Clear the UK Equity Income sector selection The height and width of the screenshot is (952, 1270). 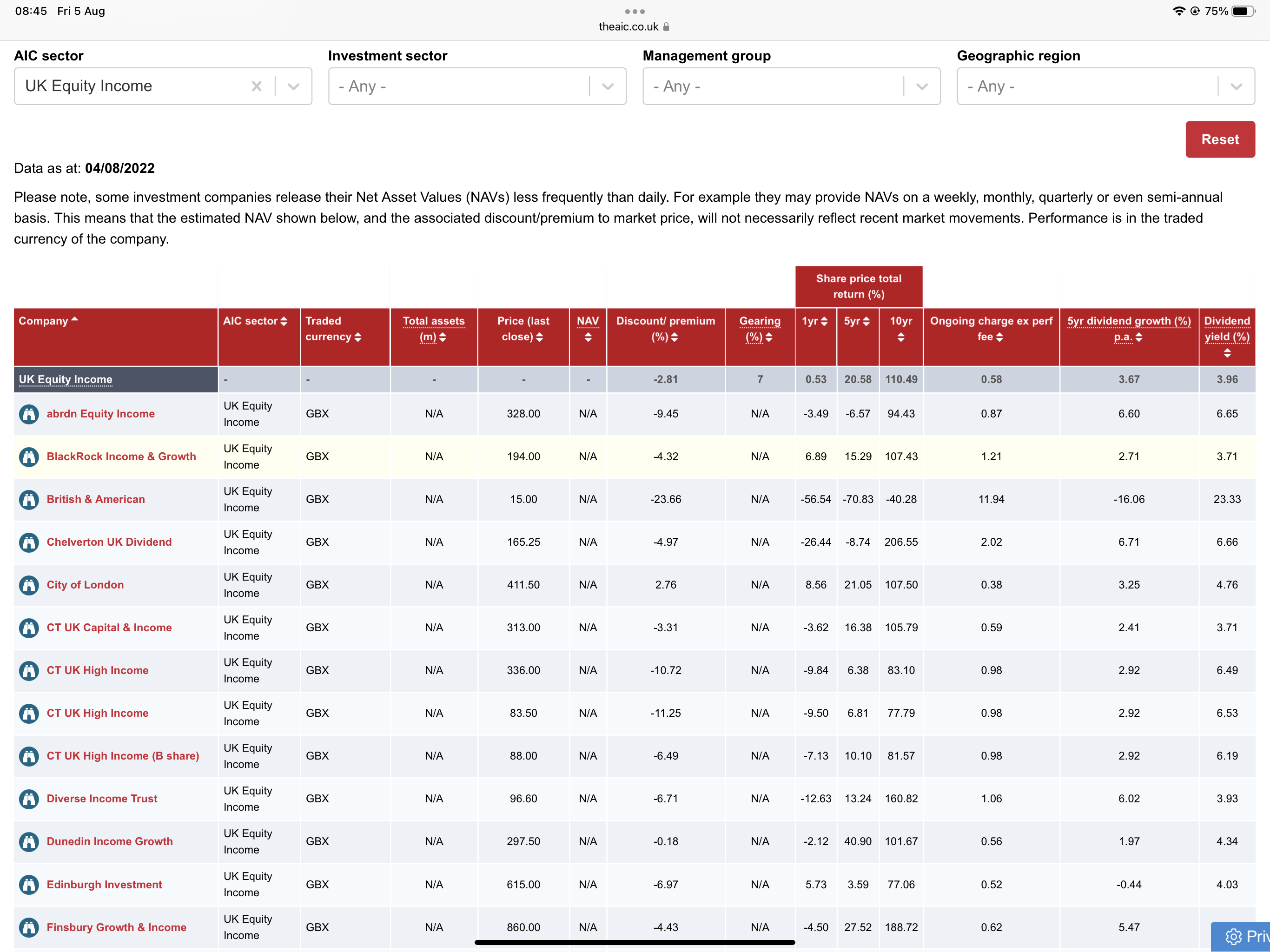coord(257,86)
